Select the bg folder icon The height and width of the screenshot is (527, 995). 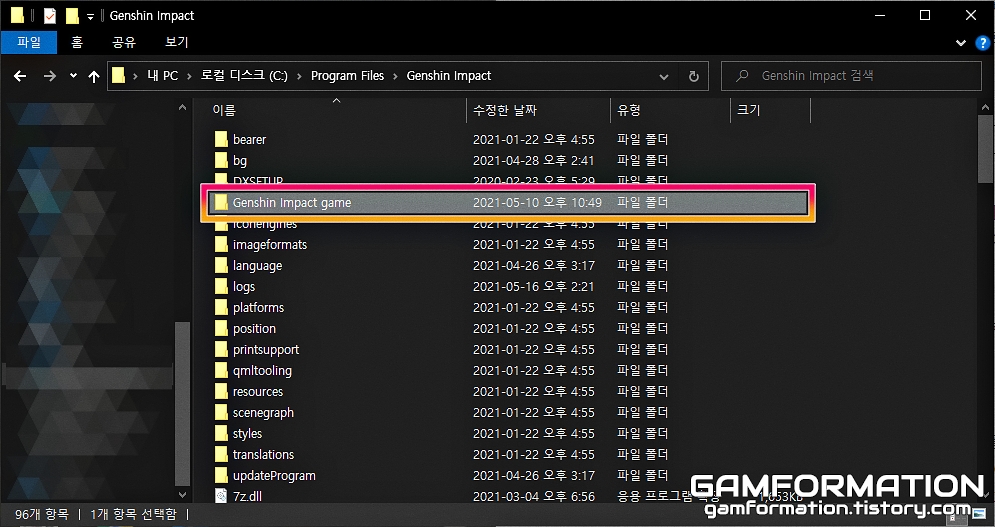221,161
